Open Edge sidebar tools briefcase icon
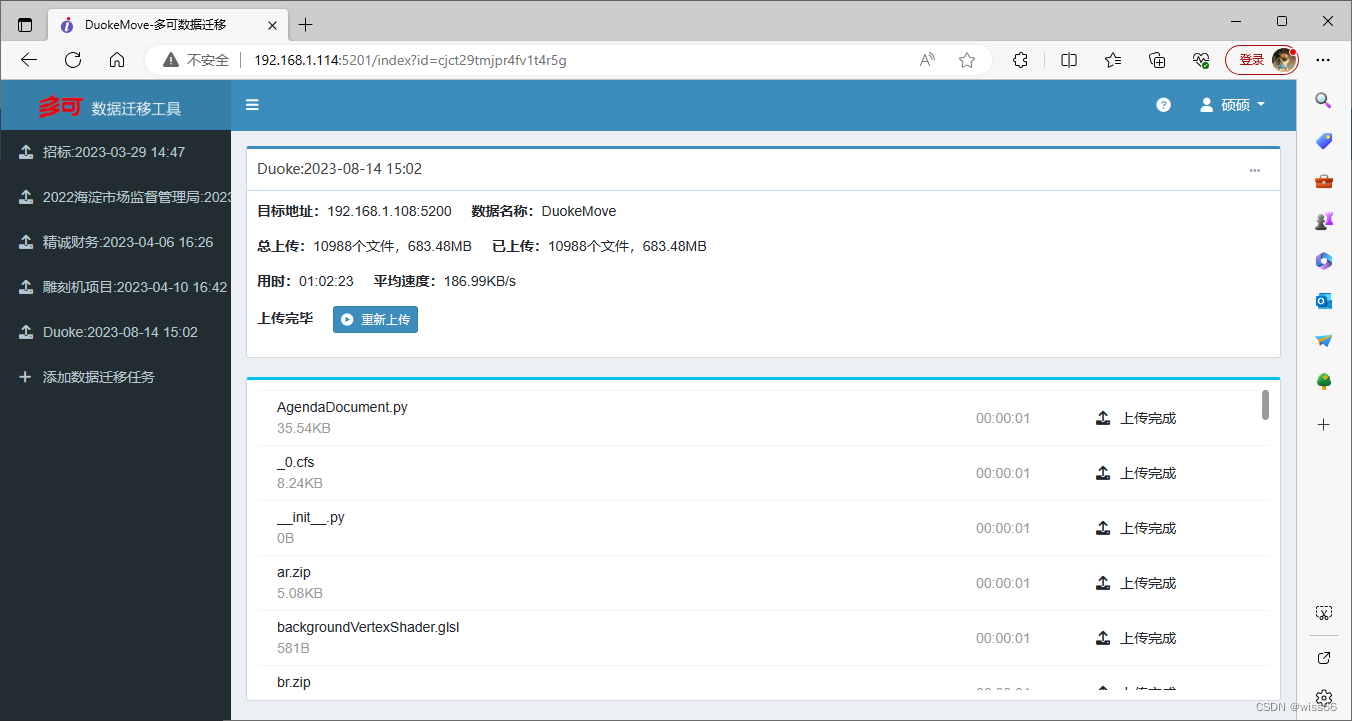Viewport: 1352px width, 721px height. coord(1323,181)
